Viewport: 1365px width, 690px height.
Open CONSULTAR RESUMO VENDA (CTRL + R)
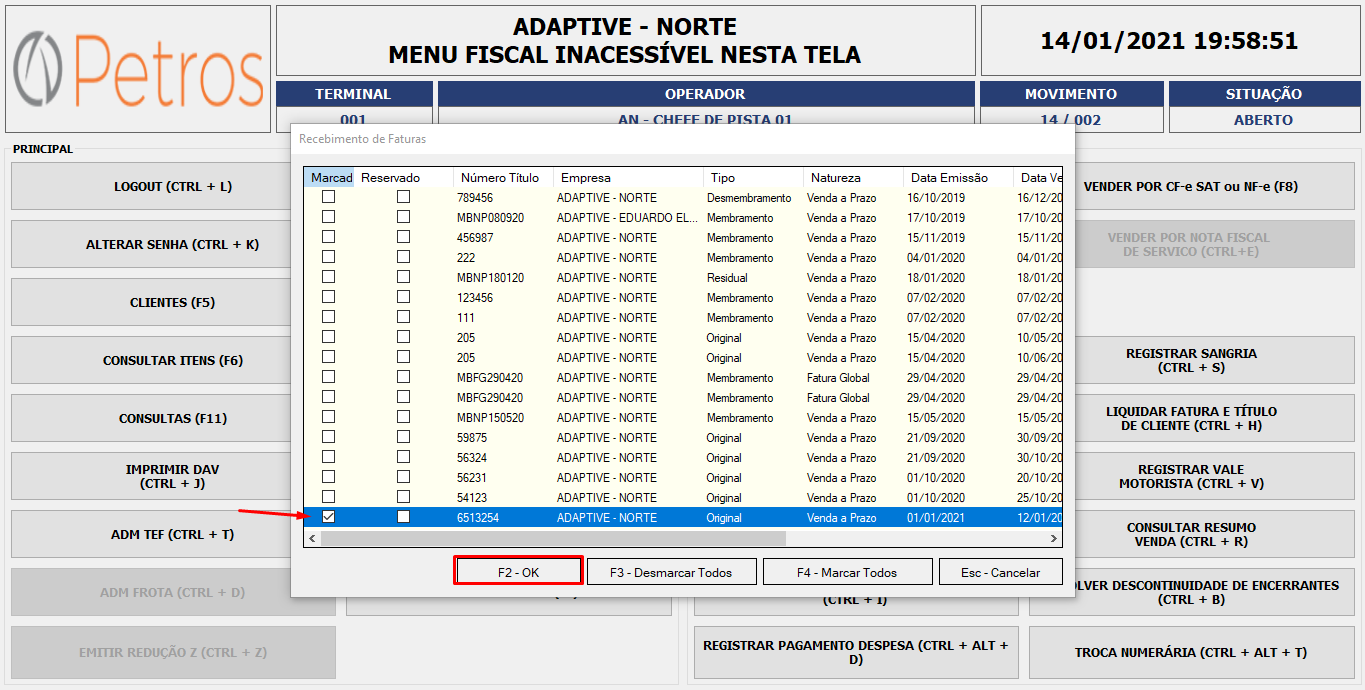point(1215,535)
